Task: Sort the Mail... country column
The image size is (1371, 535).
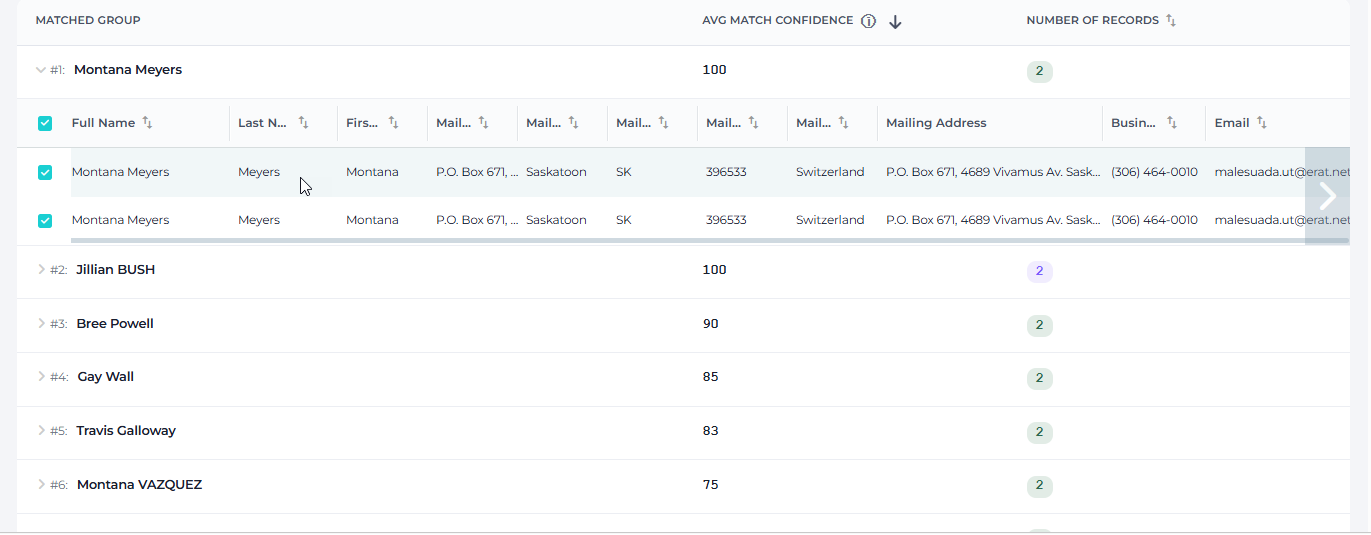Action: point(843,123)
